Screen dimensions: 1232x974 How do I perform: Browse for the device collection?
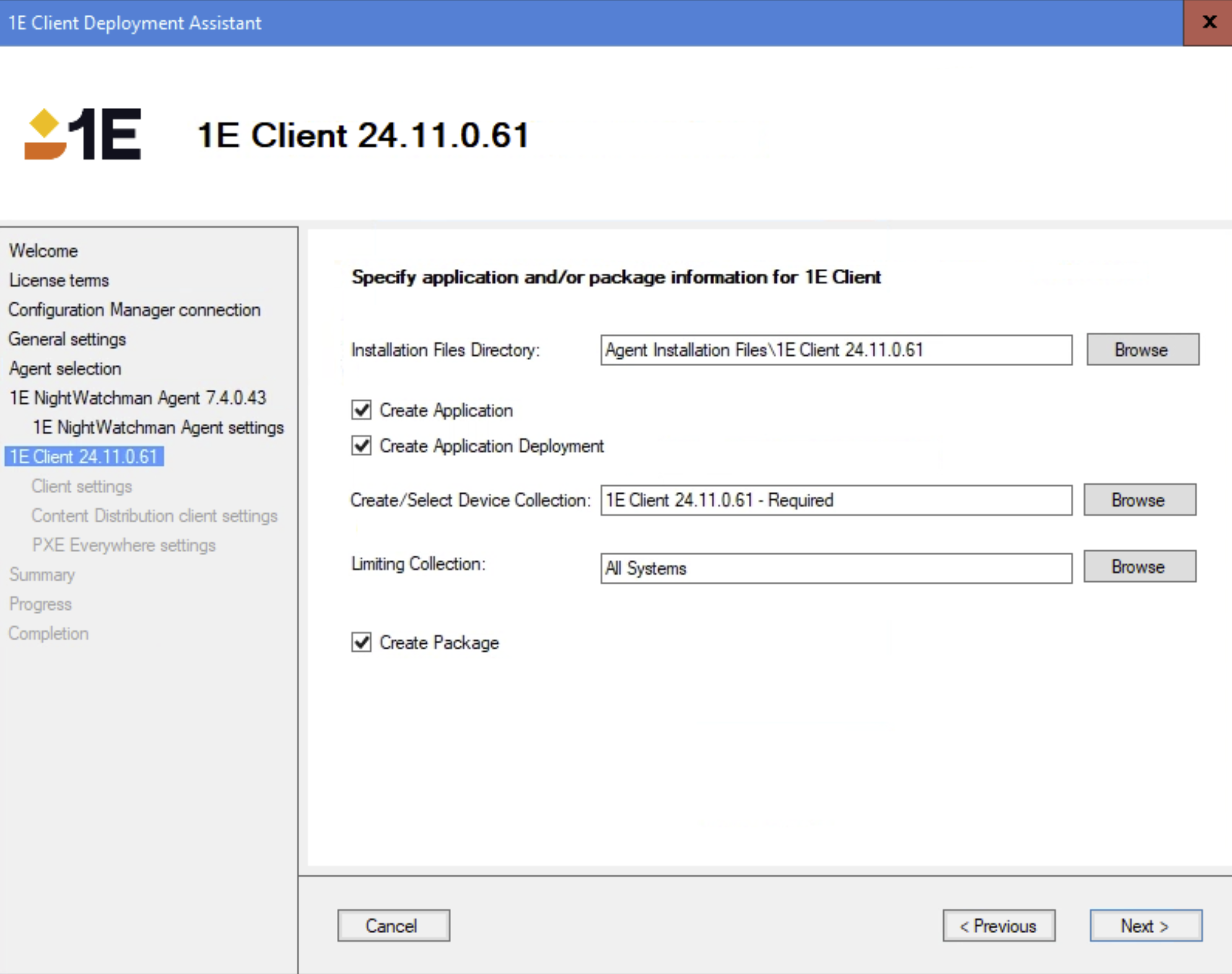coord(1139,499)
